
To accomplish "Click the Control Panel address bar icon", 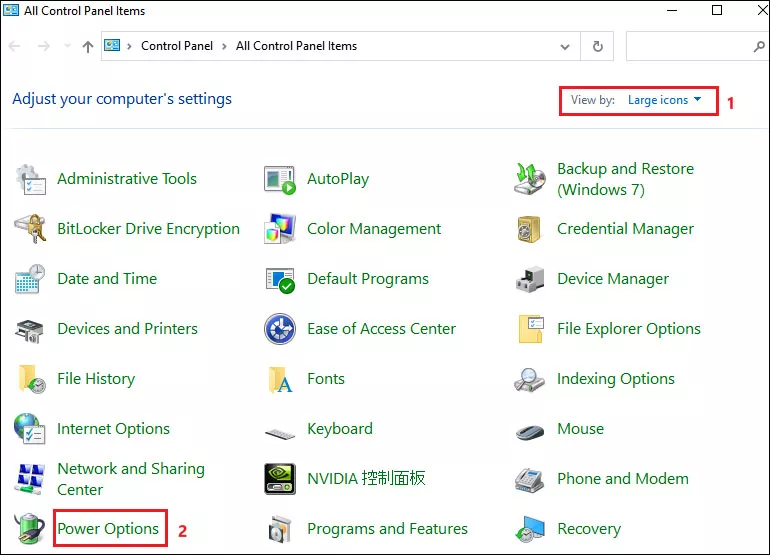I will point(112,46).
